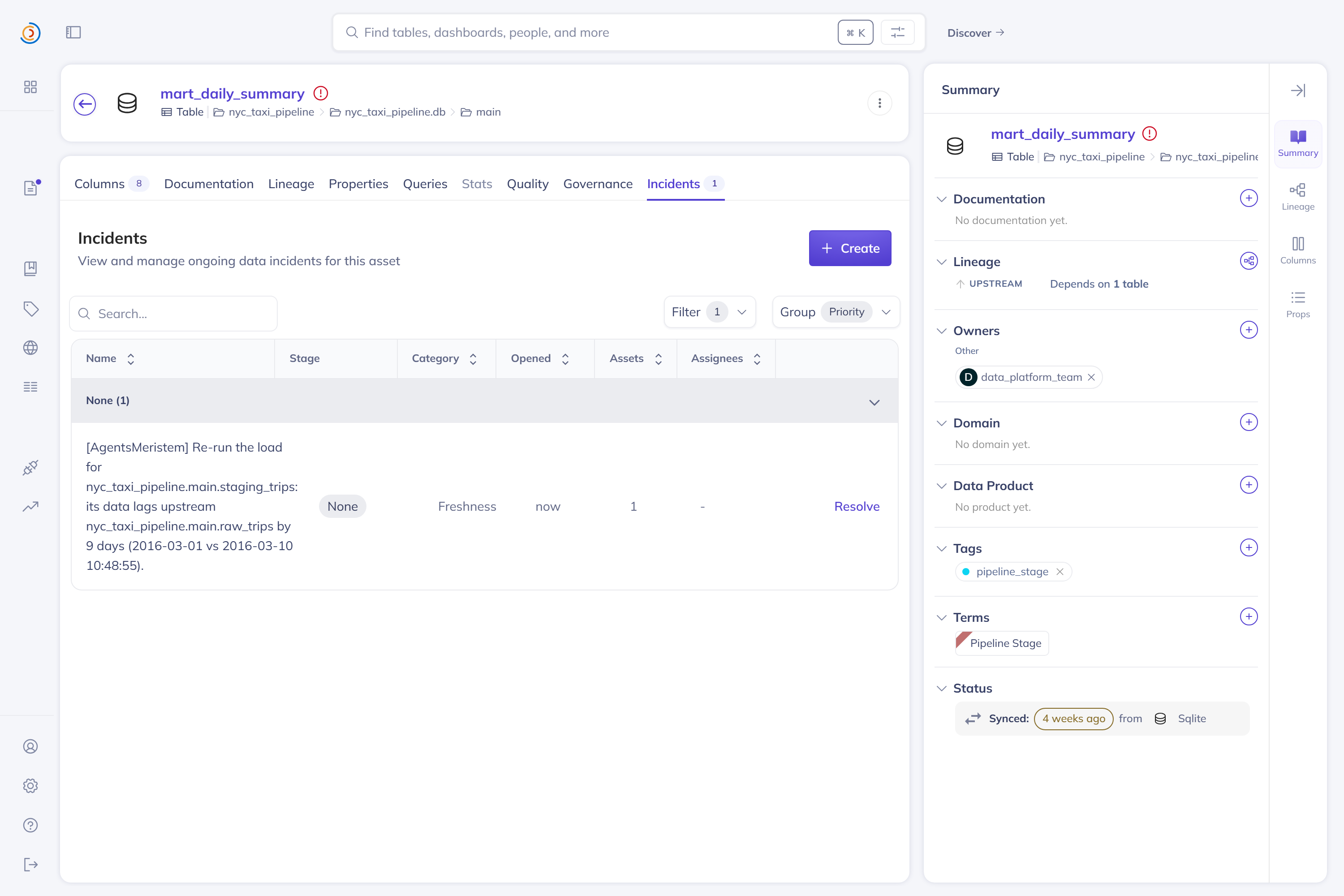The image size is (1344, 896).
Task: Open the Group Priority dropdown
Action: 836,312
